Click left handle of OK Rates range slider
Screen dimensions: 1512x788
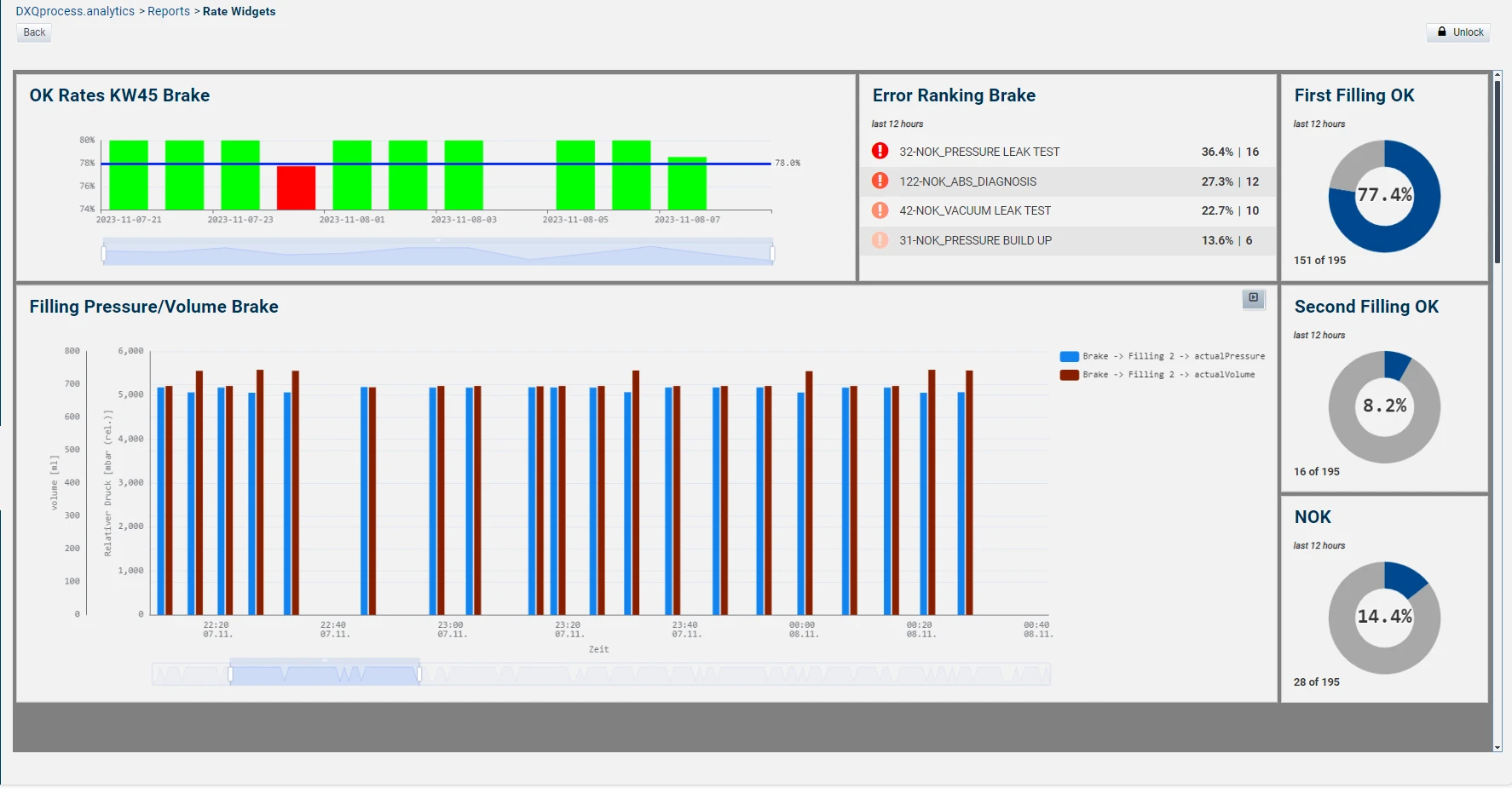coord(103,254)
